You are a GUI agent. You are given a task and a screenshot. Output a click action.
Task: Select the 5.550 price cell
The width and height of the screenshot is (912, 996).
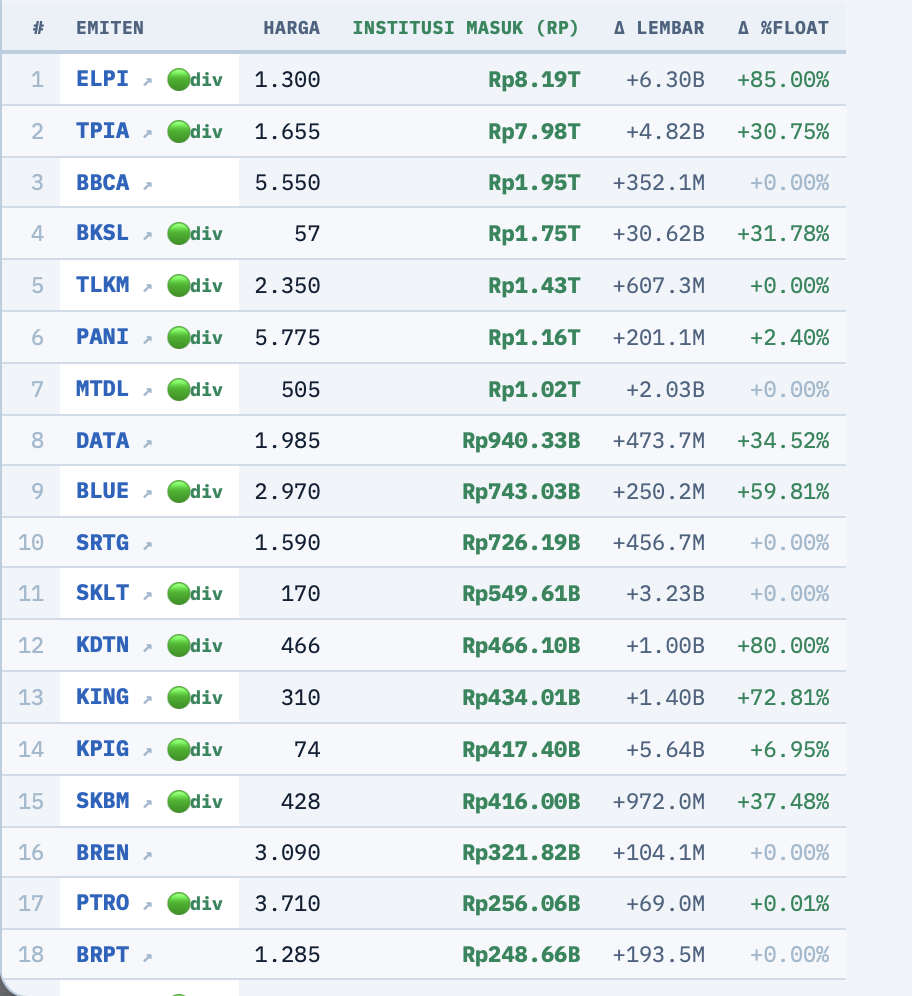pyautogui.click(x=288, y=183)
